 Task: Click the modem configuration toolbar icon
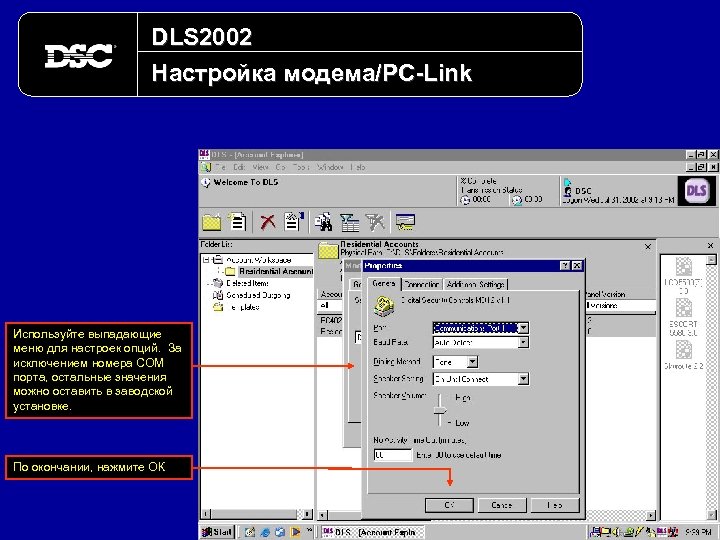(x=405, y=222)
